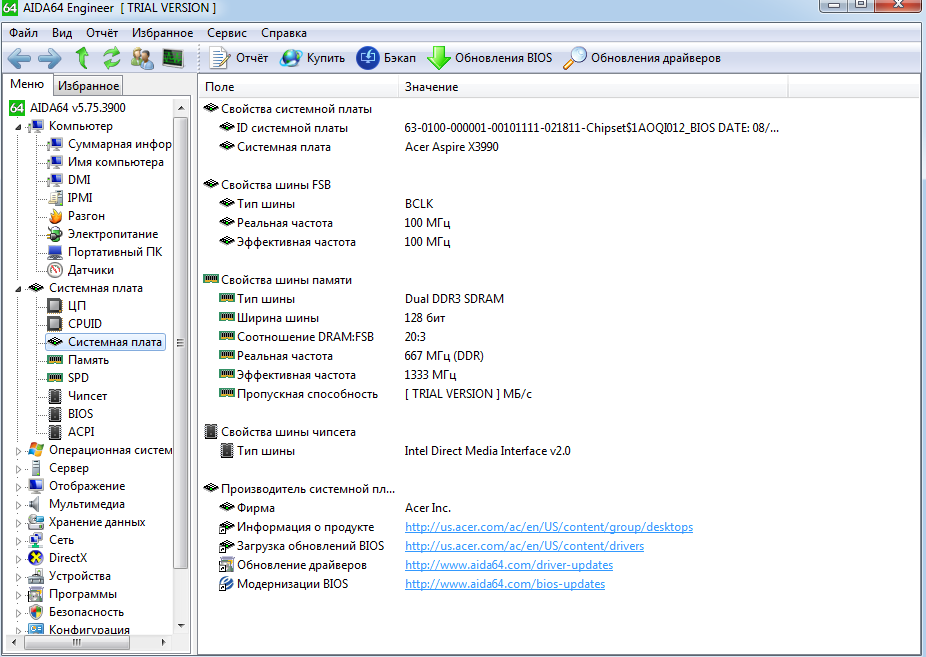The width and height of the screenshot is (926, 657).
Task: Click the Безопасность shield icon
Action: [36, 612]
